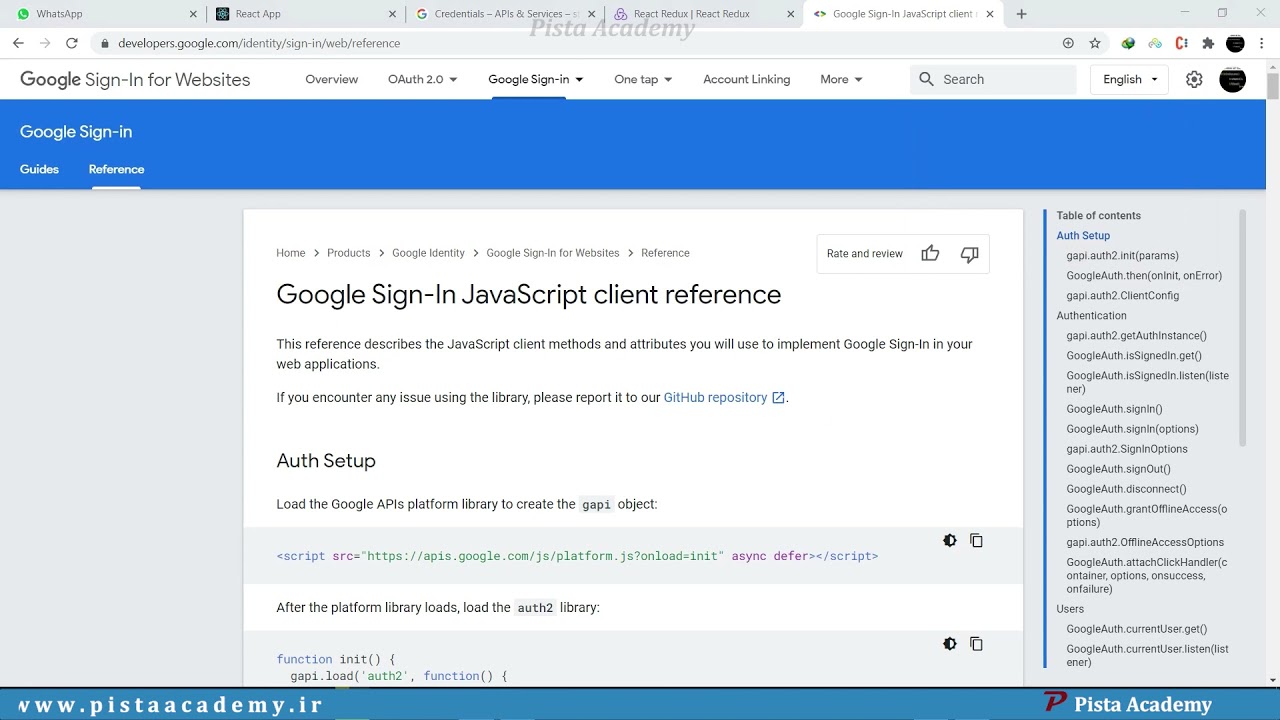Toggle dark code theme on platform.js snippet
The height and width of the screenshot is (720, 1280).
(x=950, y=541)
